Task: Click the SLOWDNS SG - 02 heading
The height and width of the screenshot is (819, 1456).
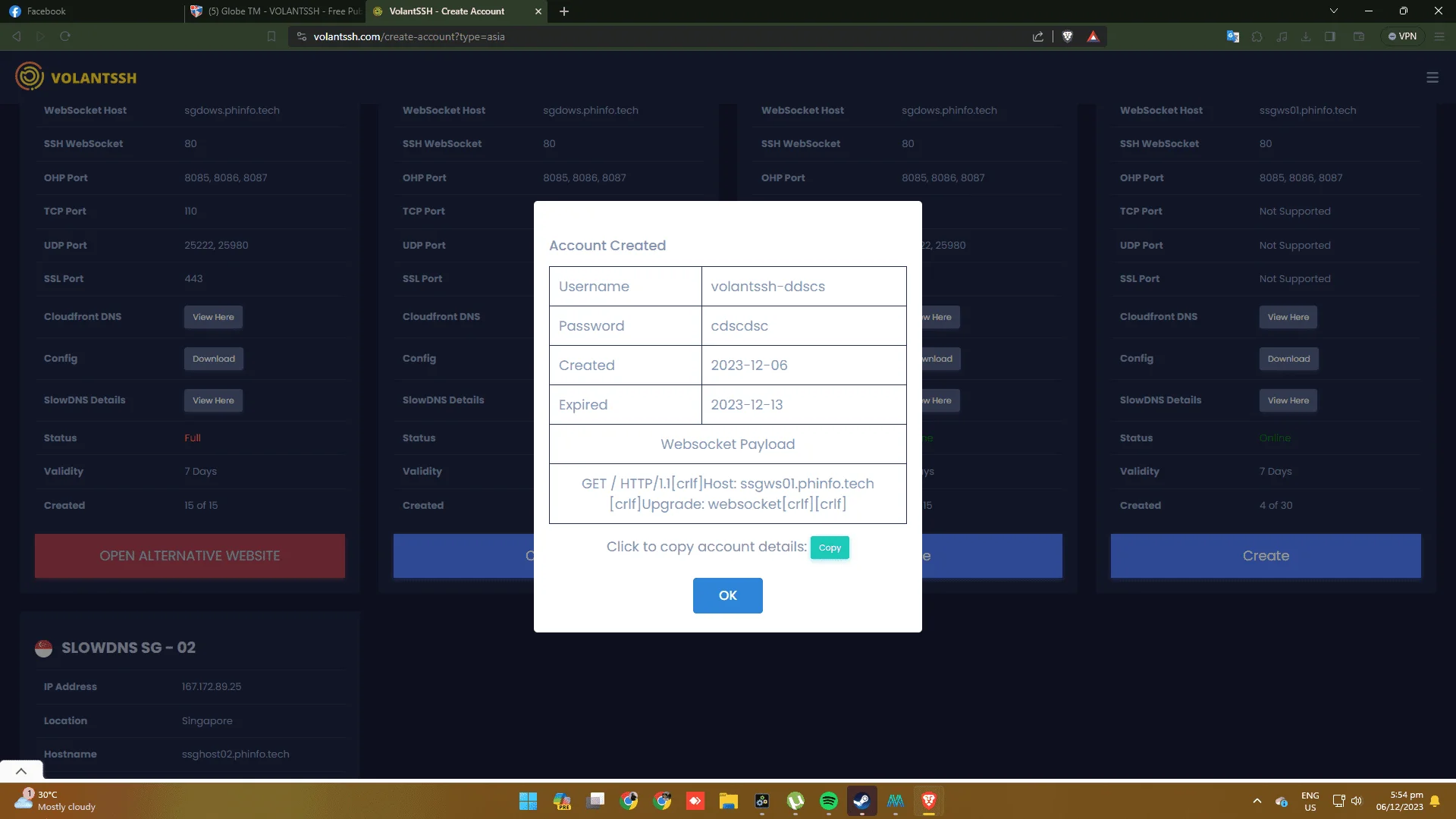Action: click(128, 648)
